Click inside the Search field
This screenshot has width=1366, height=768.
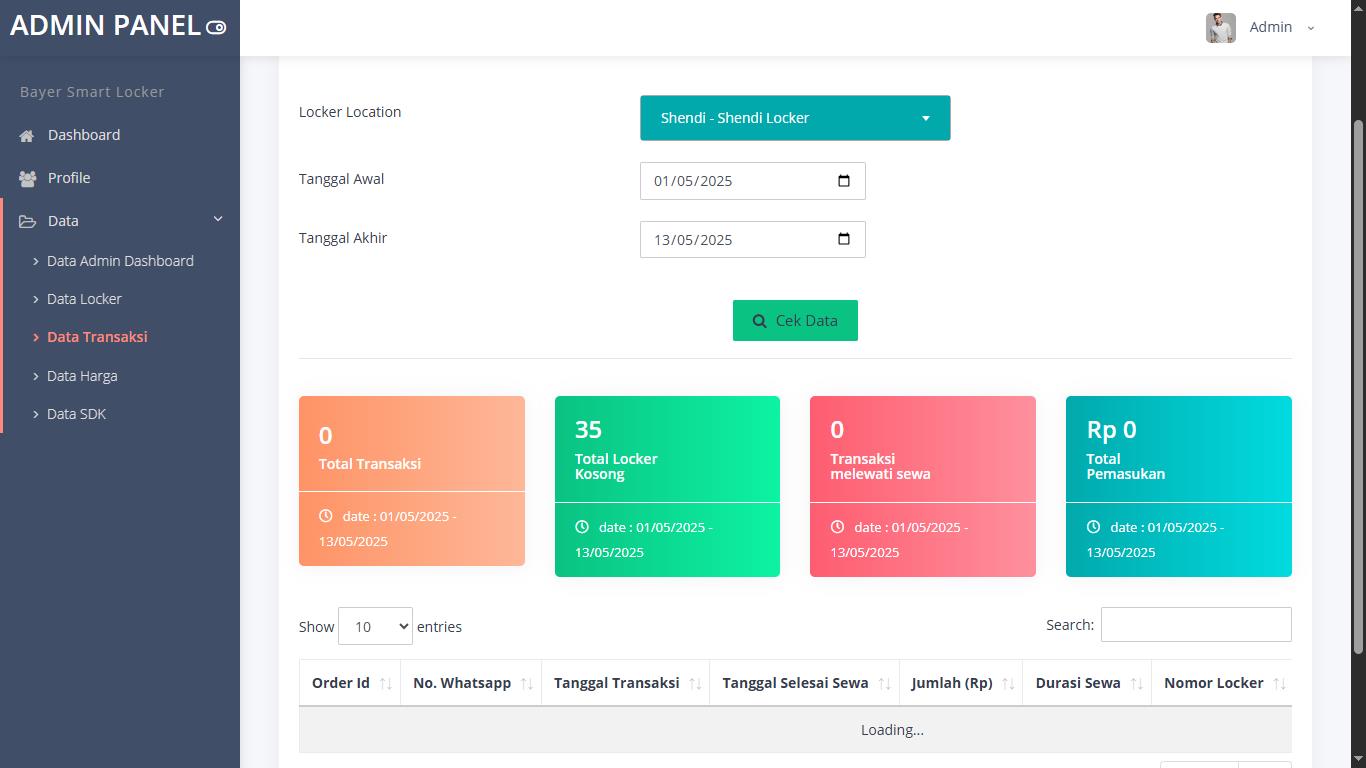click(1195, 624)
